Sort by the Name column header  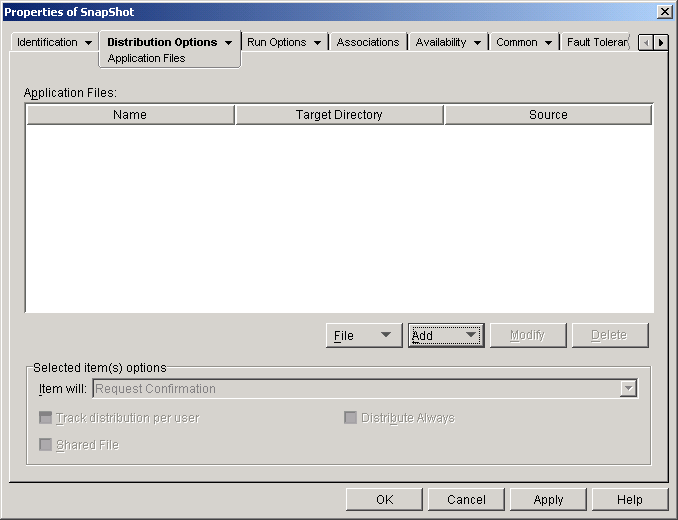130,115
